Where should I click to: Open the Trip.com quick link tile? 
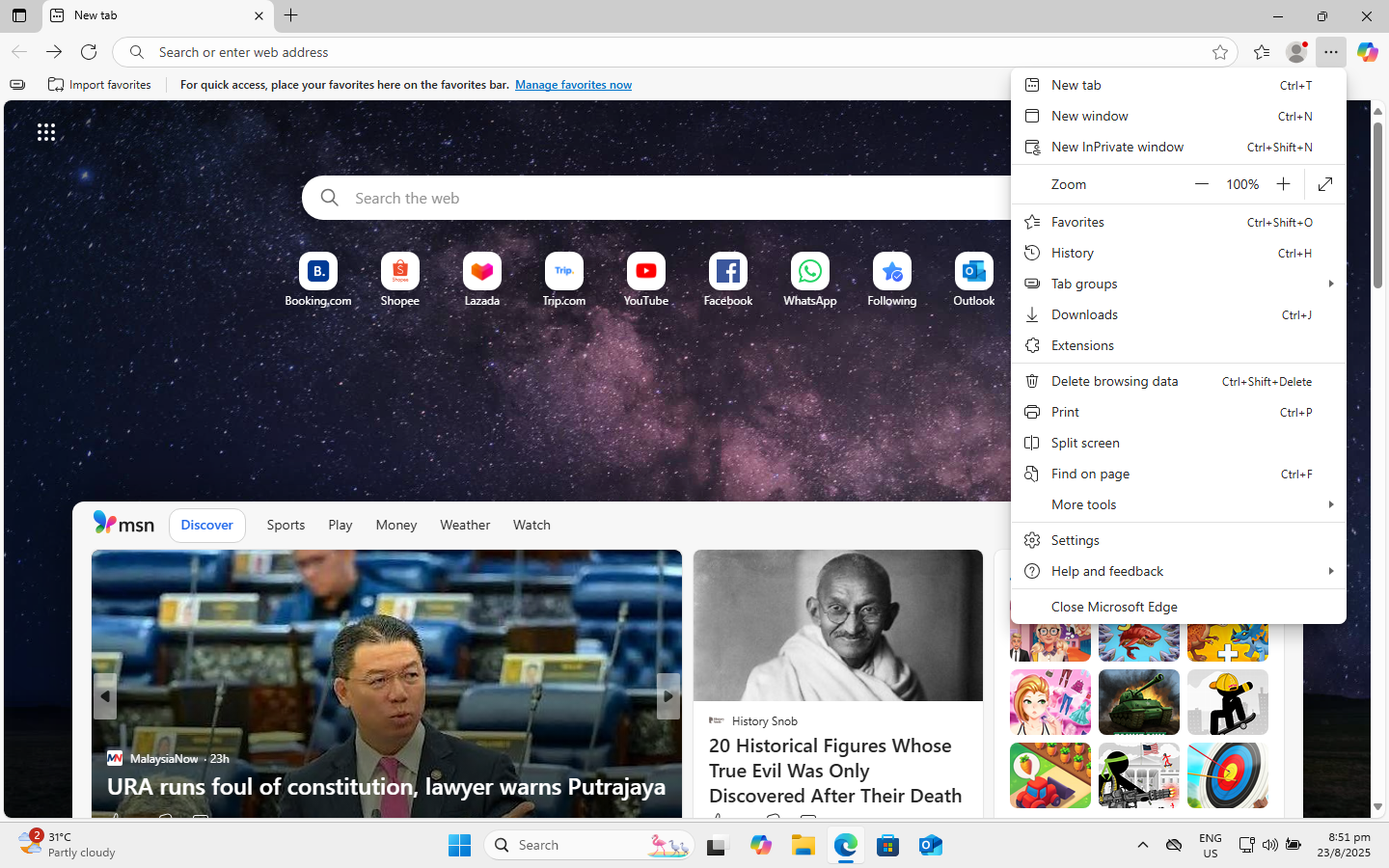(564, 280)
